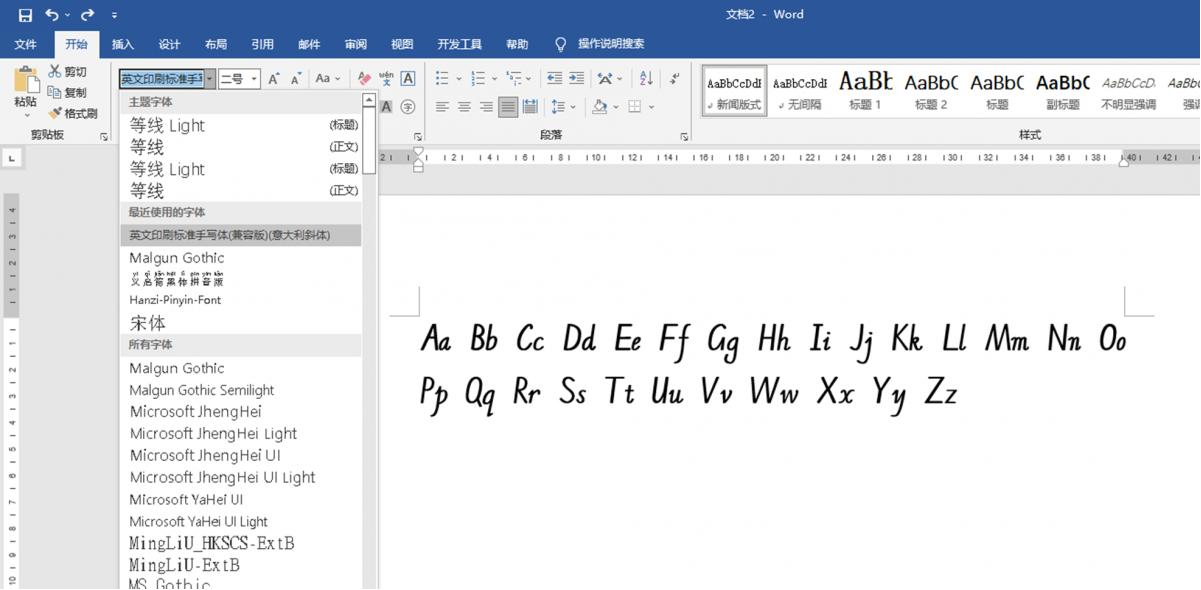Screen dimensions: 1201x590
Task: Click the Save icon in title bar
Action: coord(25,15)
